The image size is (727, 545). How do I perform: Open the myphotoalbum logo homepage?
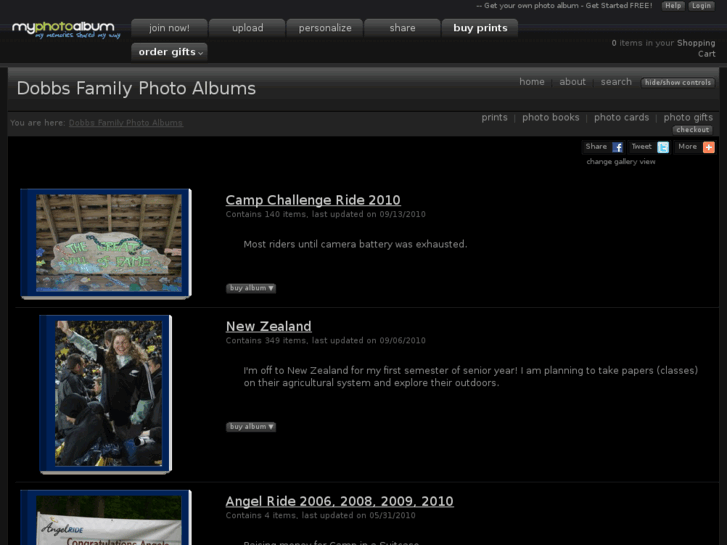[66, 30]
